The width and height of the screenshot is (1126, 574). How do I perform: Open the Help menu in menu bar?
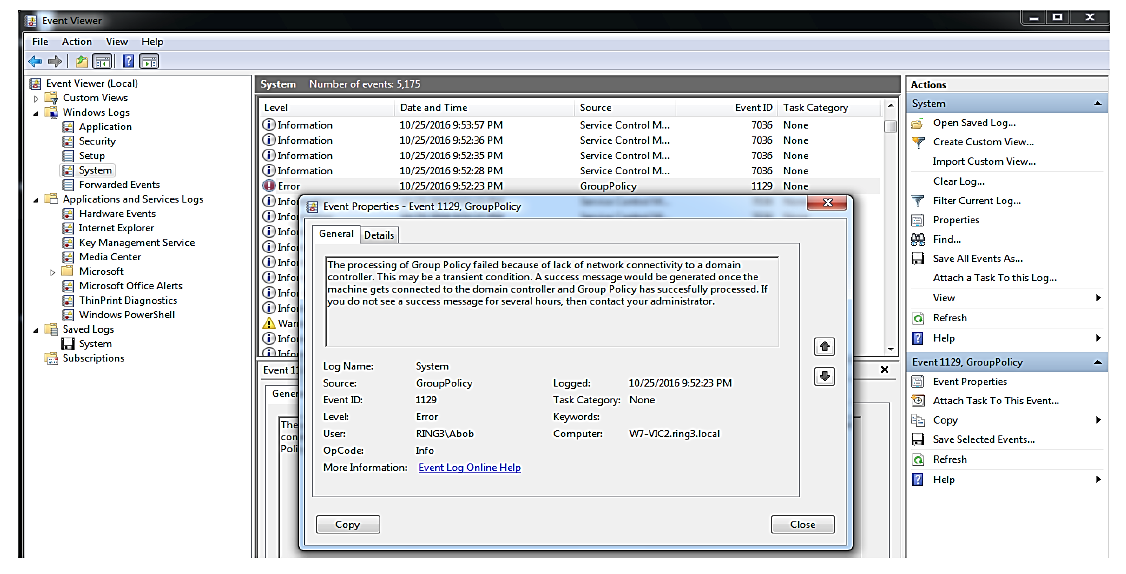(152, 42)
